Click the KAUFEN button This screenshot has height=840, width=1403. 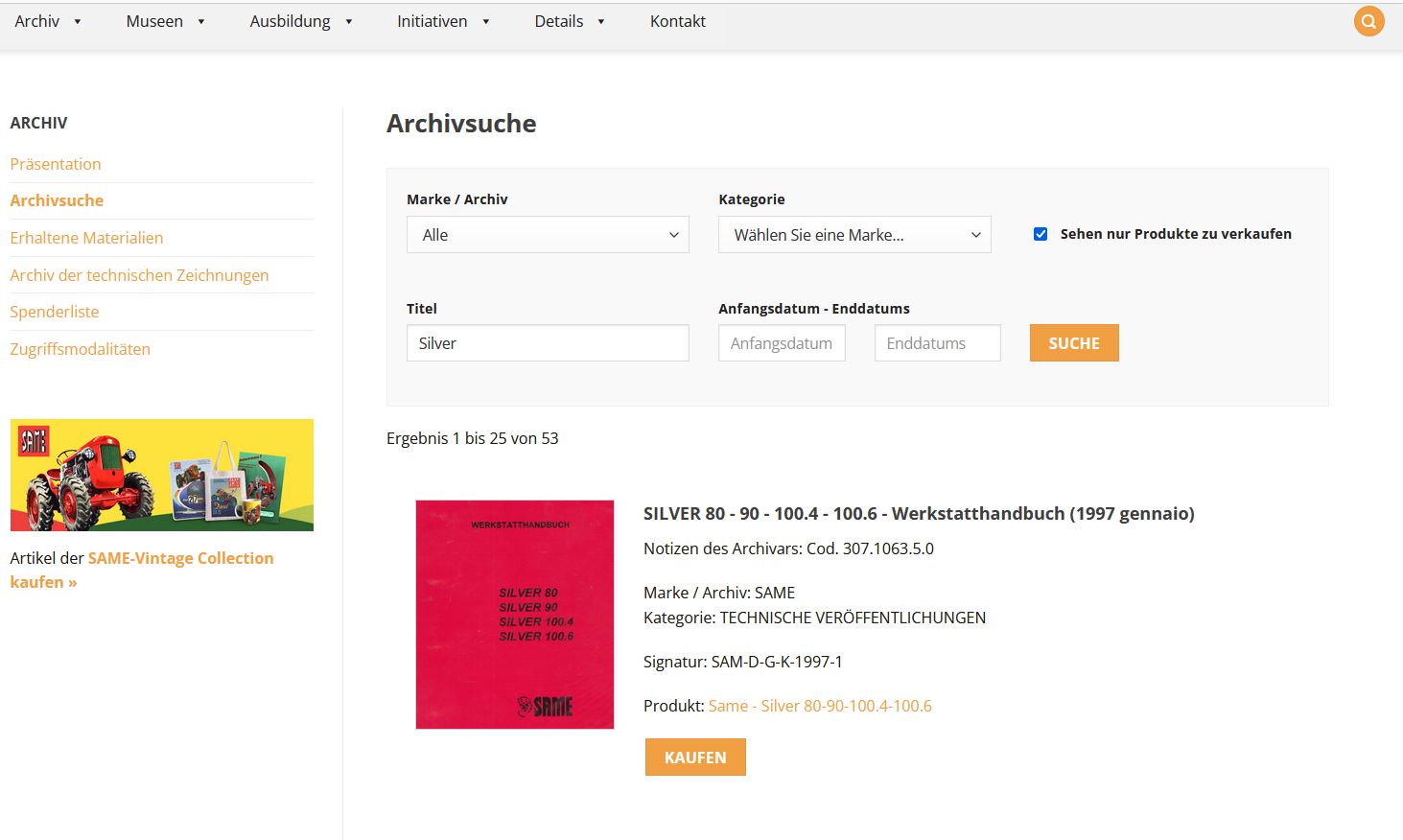[695, 758]
